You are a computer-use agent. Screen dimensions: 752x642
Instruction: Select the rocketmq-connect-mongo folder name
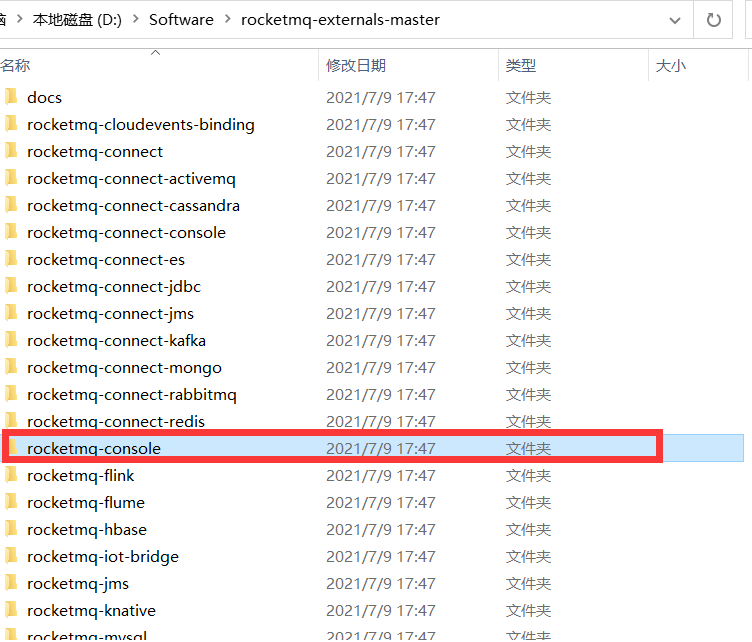124,368
